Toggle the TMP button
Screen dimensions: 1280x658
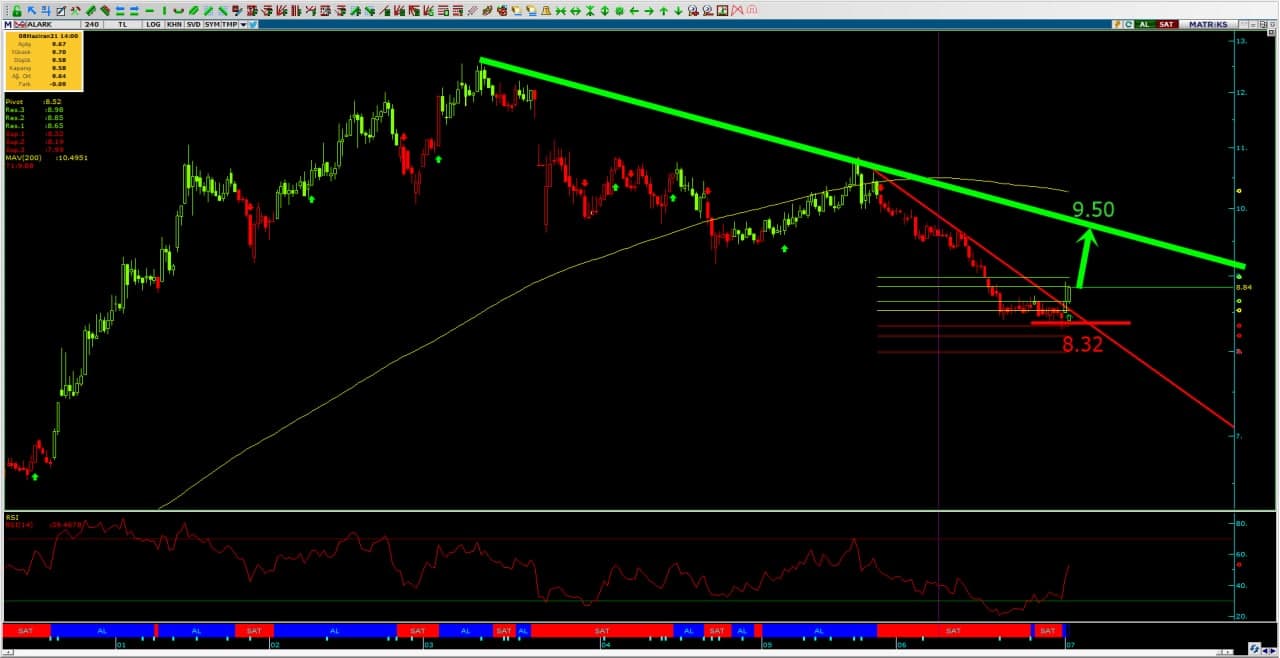coord(230,24)
